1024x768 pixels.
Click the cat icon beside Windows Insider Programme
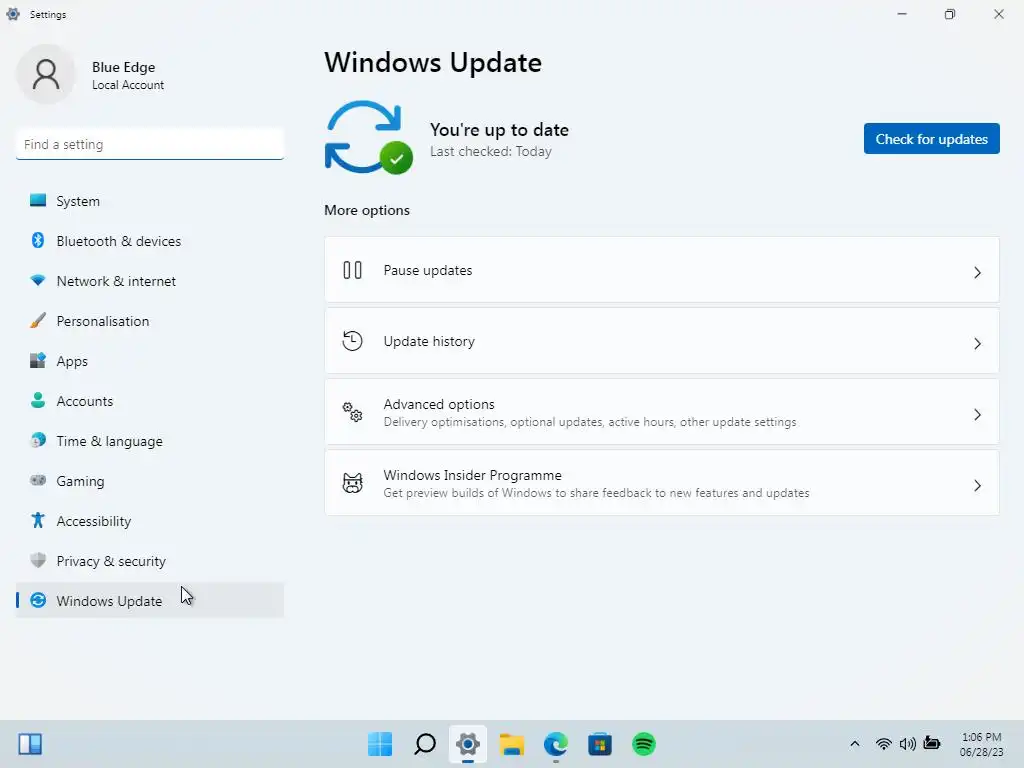coord(353,483)
